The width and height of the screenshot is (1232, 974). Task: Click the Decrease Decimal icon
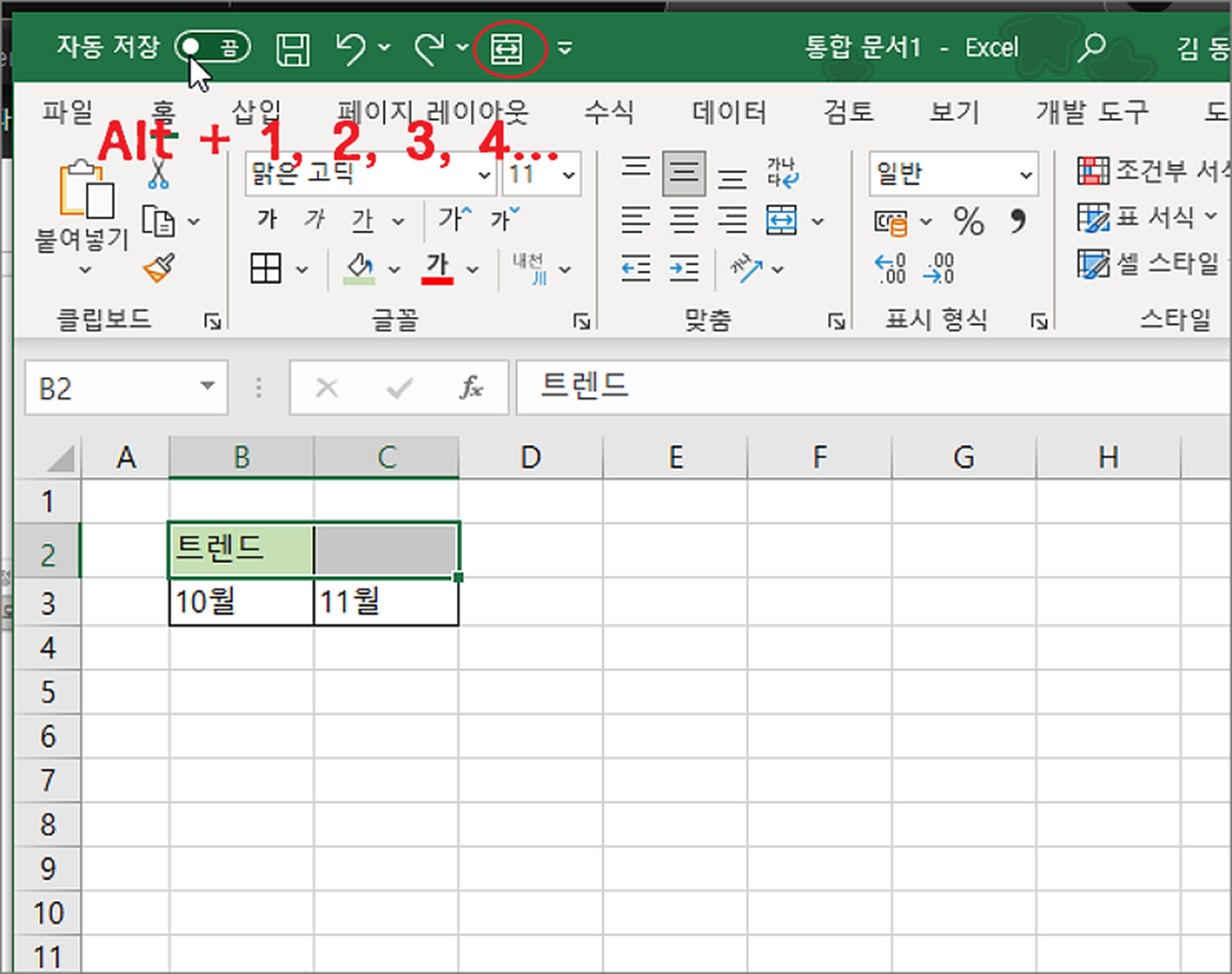click(938, 268)
